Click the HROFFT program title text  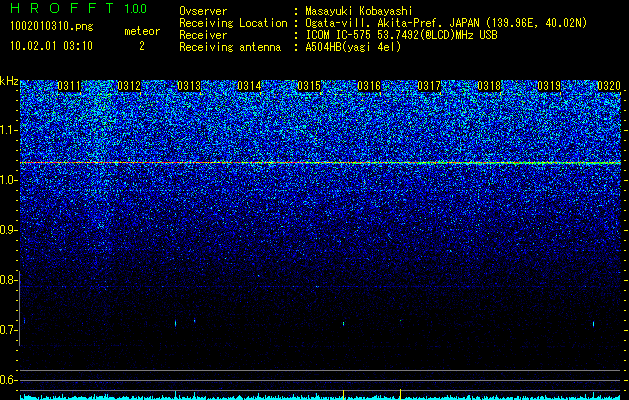(62, 8)
